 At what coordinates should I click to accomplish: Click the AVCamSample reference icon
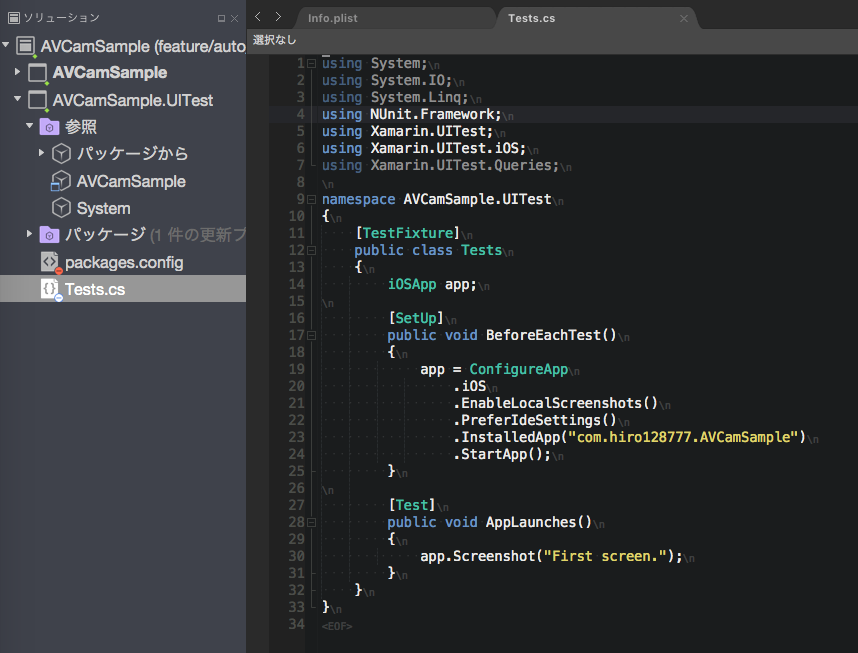[x=61, y=181]
